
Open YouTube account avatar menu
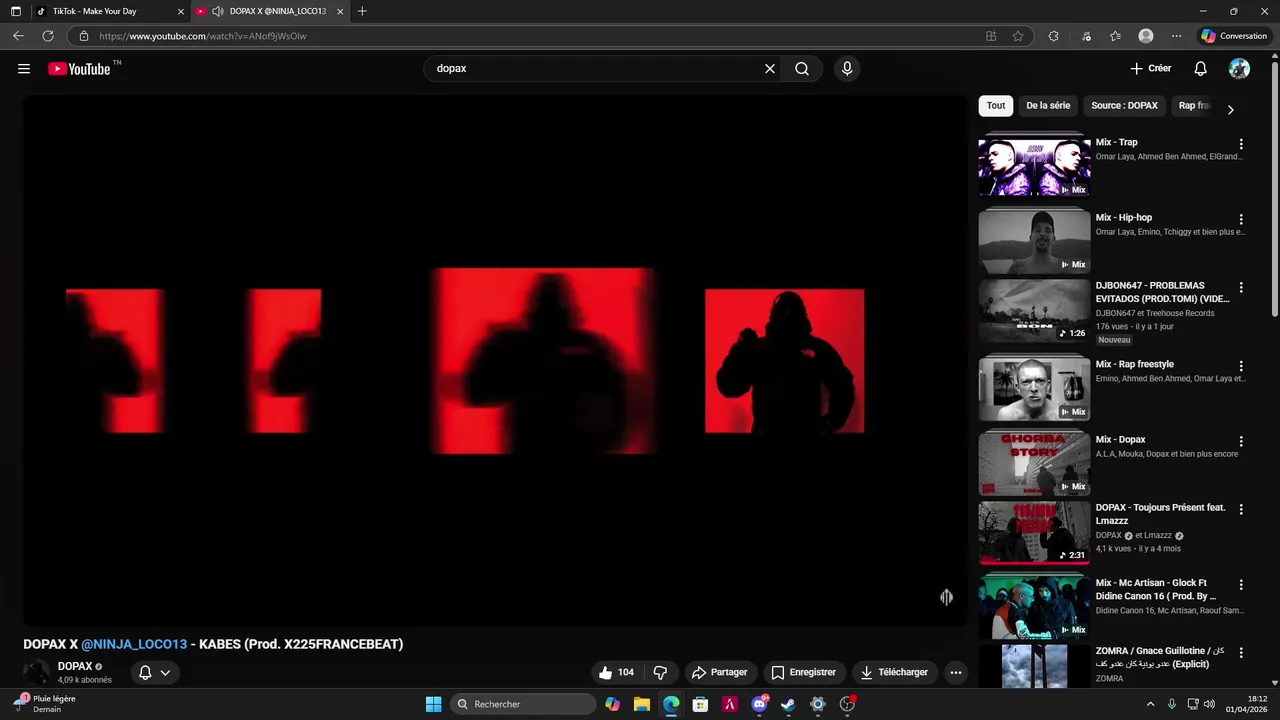(1239, 69)
